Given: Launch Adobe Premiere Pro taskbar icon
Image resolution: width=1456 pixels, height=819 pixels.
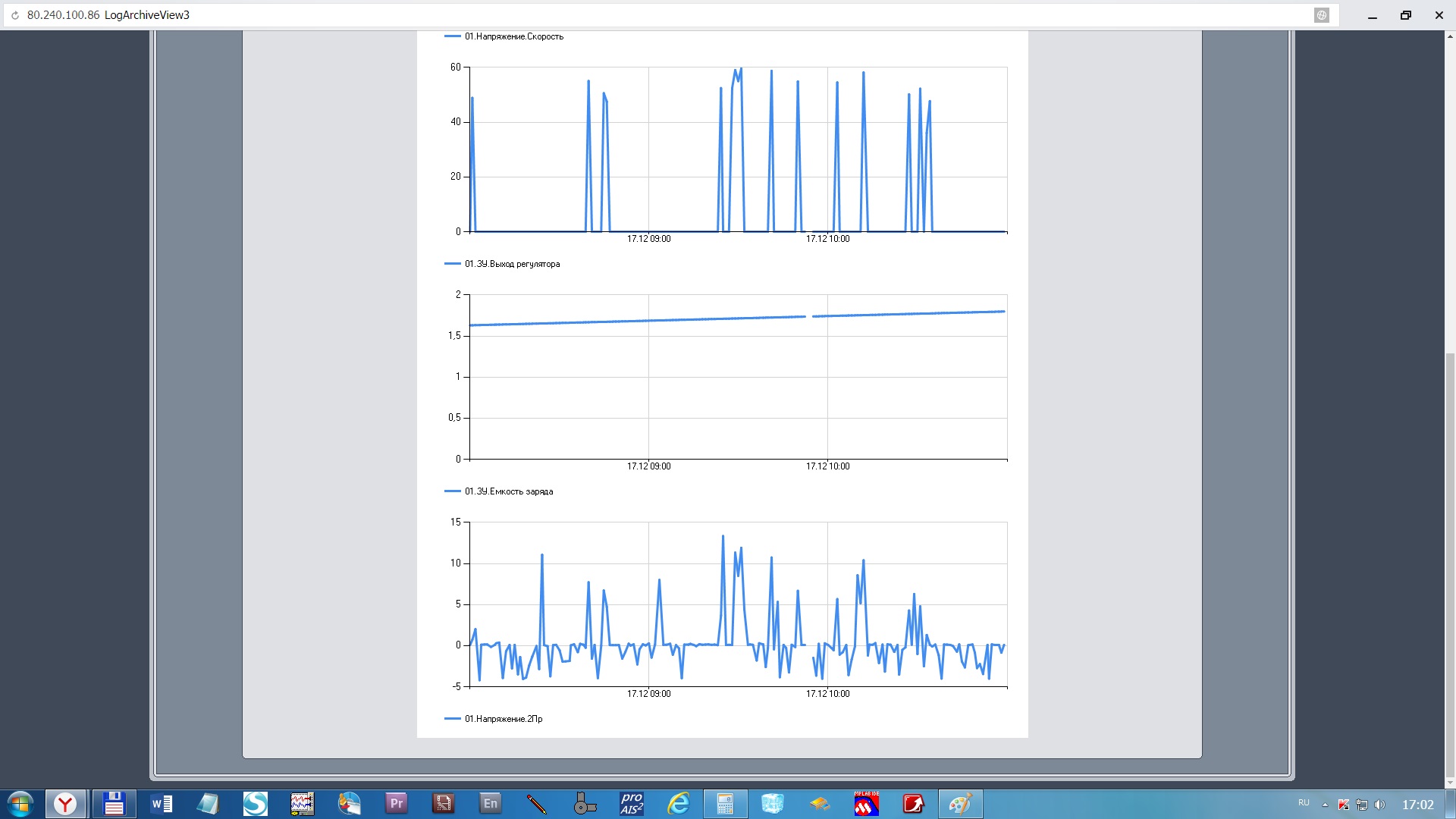Looking at the screenshot, I should tap(396, 803).
